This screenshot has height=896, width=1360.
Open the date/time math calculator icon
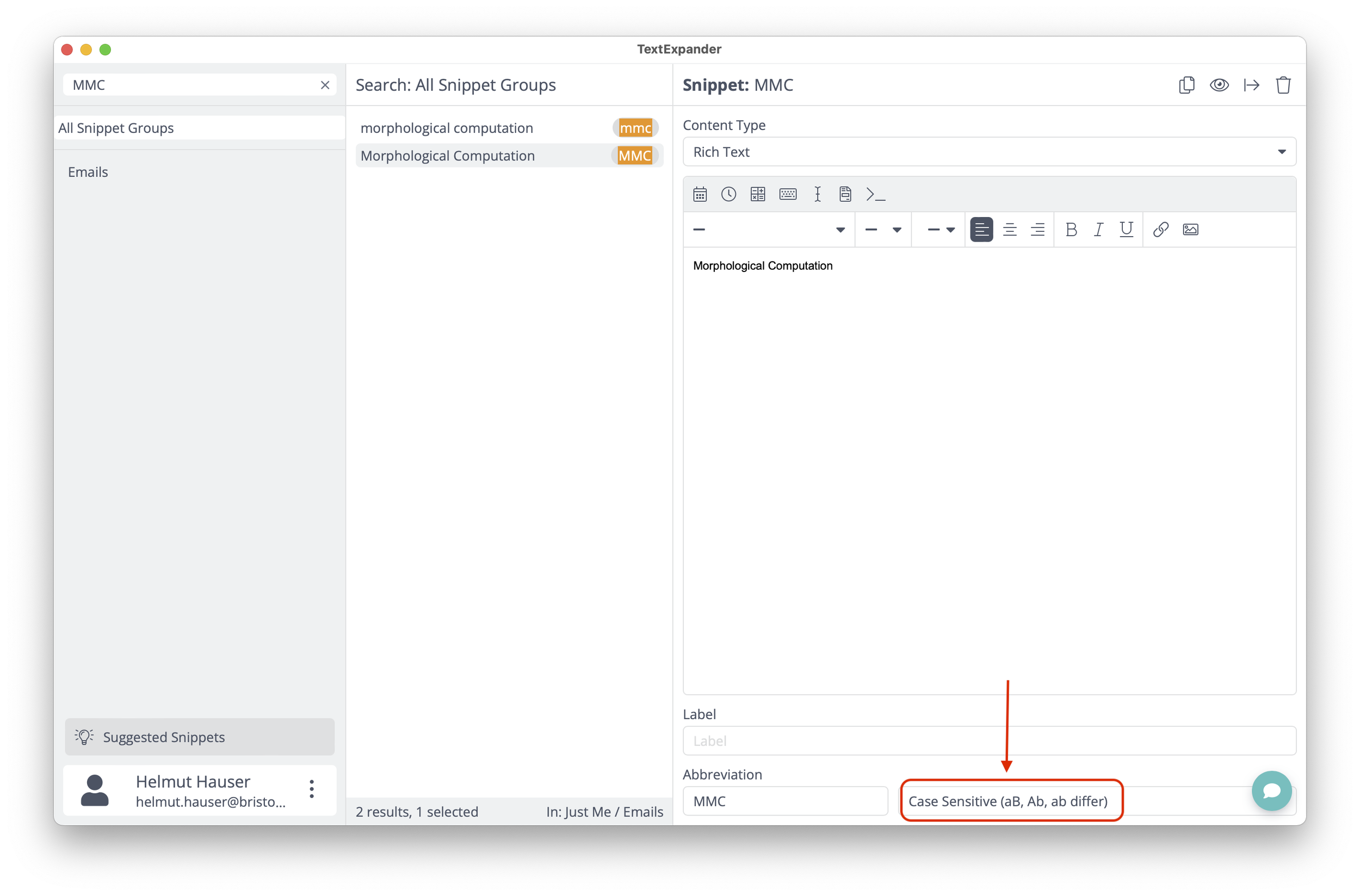coord(758,194)
